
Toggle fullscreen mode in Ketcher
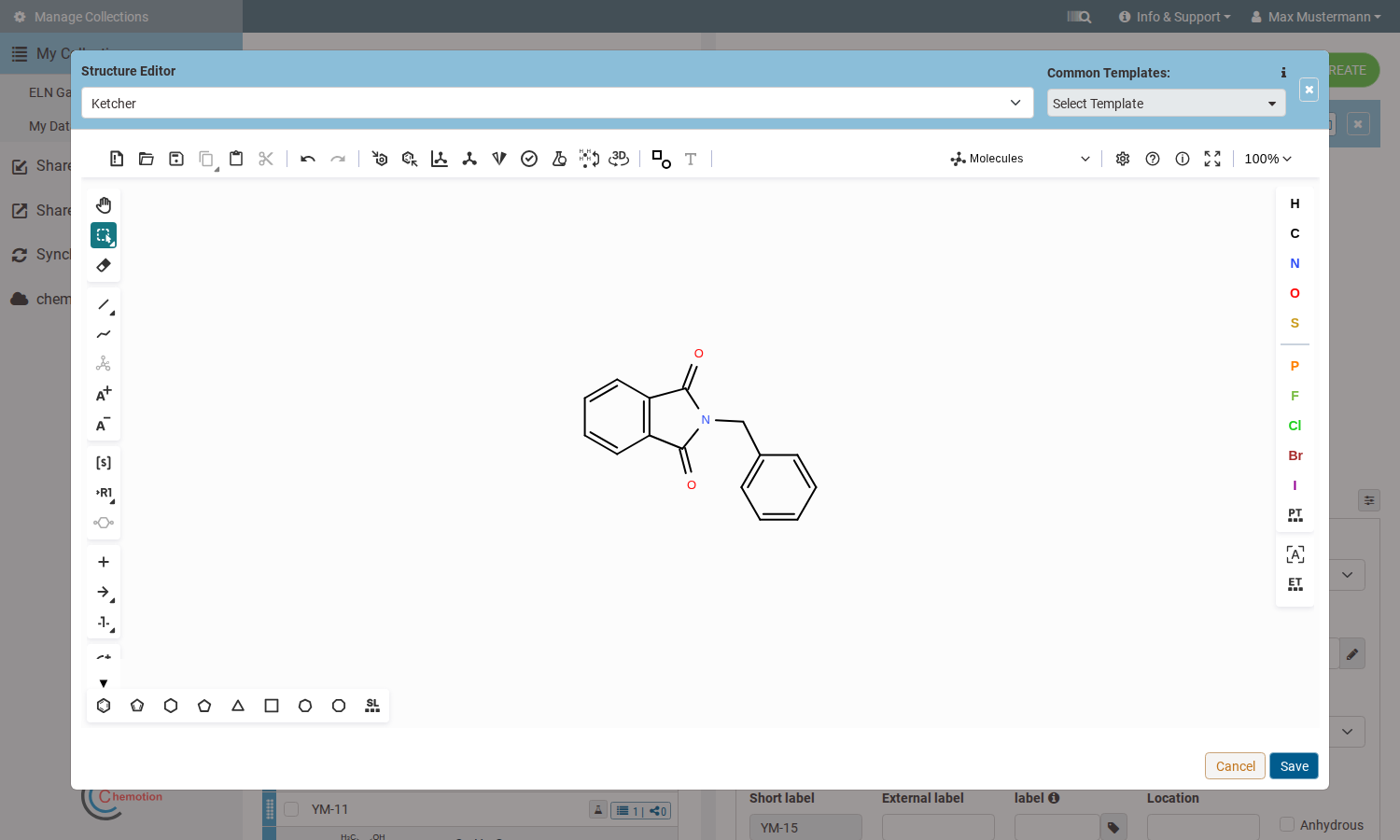[x=1212, y=159]
